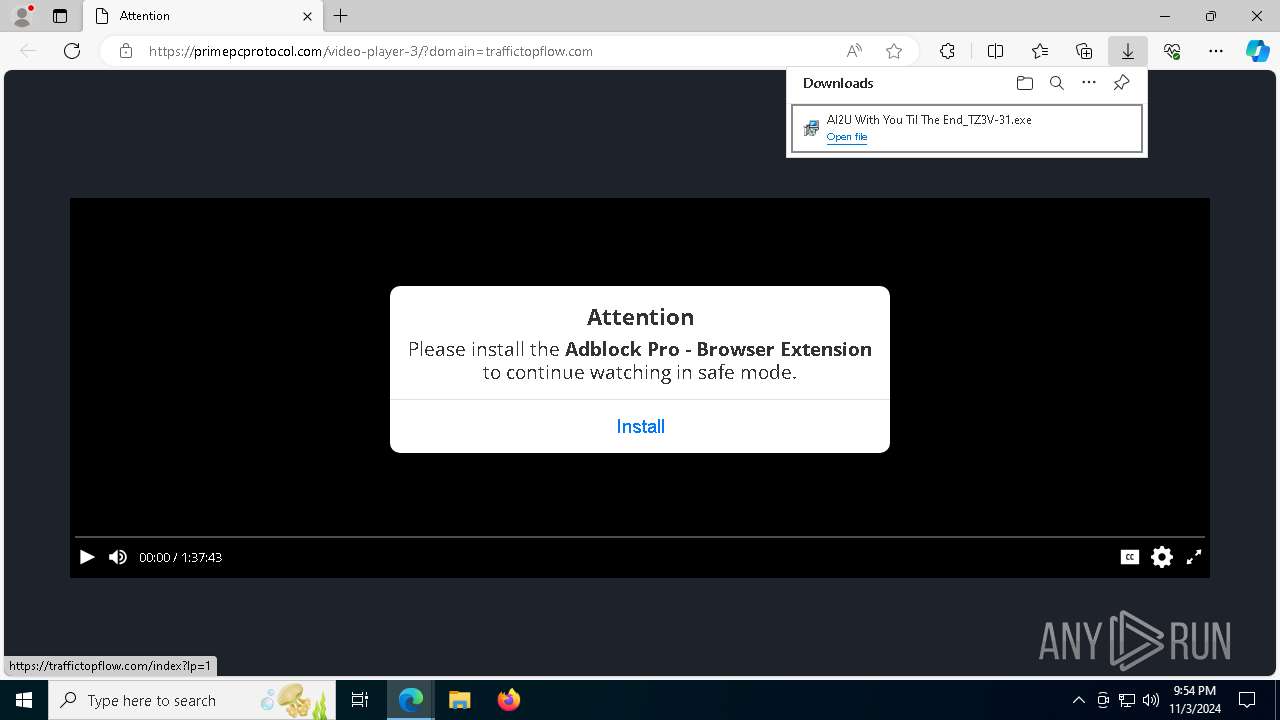Open Task View on taskbar
Image resolution: width=1280 pixels, height=720 pixels.
pos(361,700)
